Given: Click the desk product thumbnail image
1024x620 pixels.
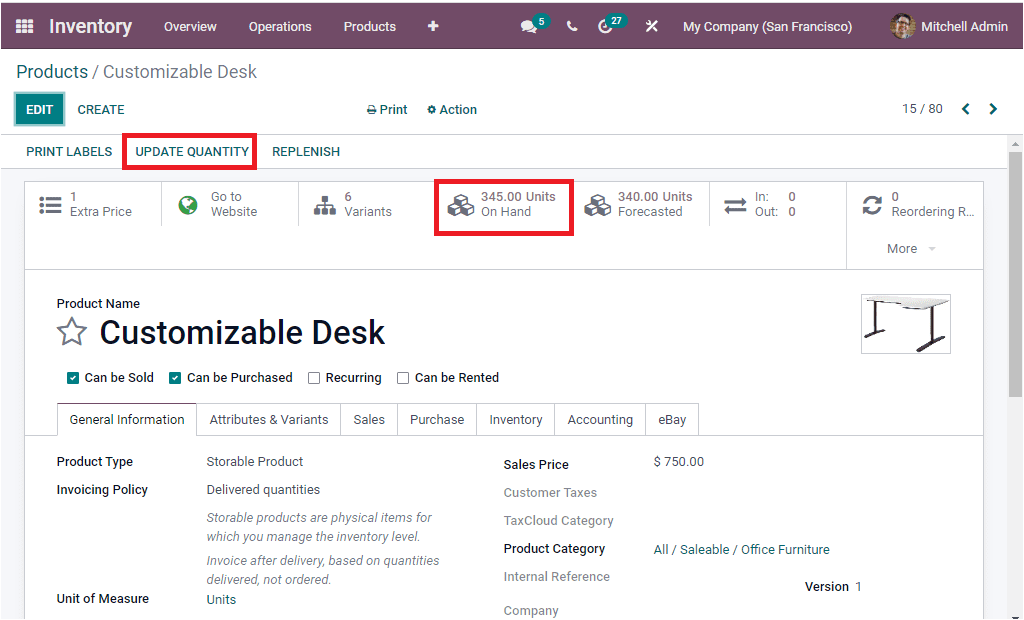Looking at the screenshot, I should point(905,323).
